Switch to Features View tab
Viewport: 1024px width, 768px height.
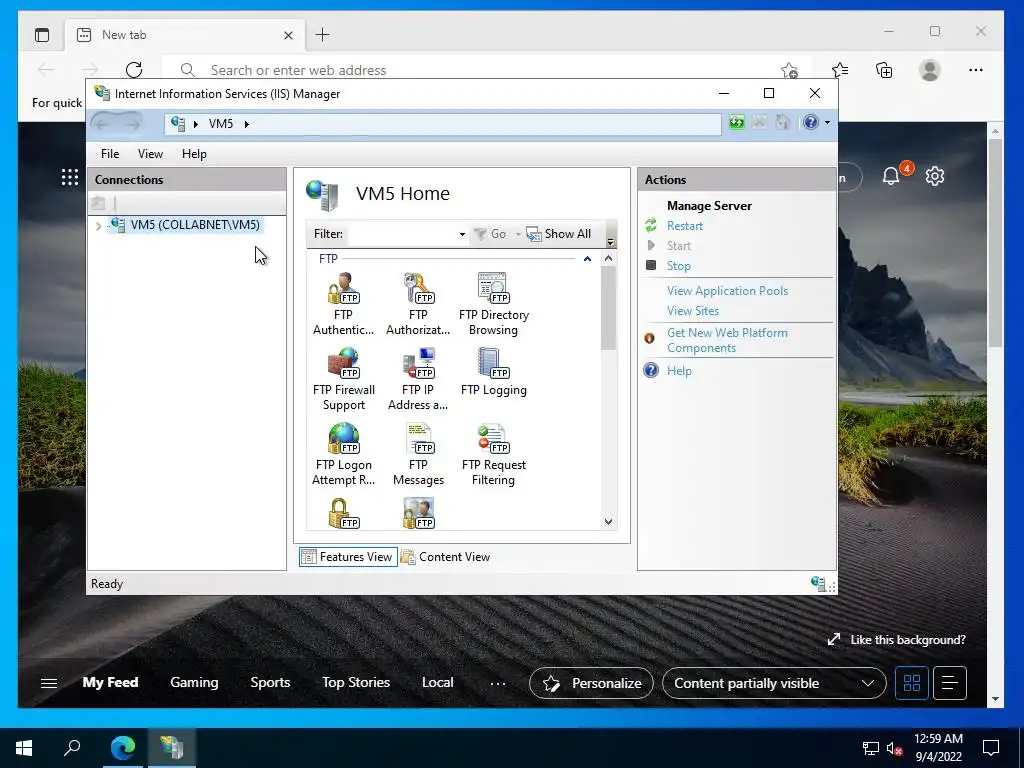348,557
